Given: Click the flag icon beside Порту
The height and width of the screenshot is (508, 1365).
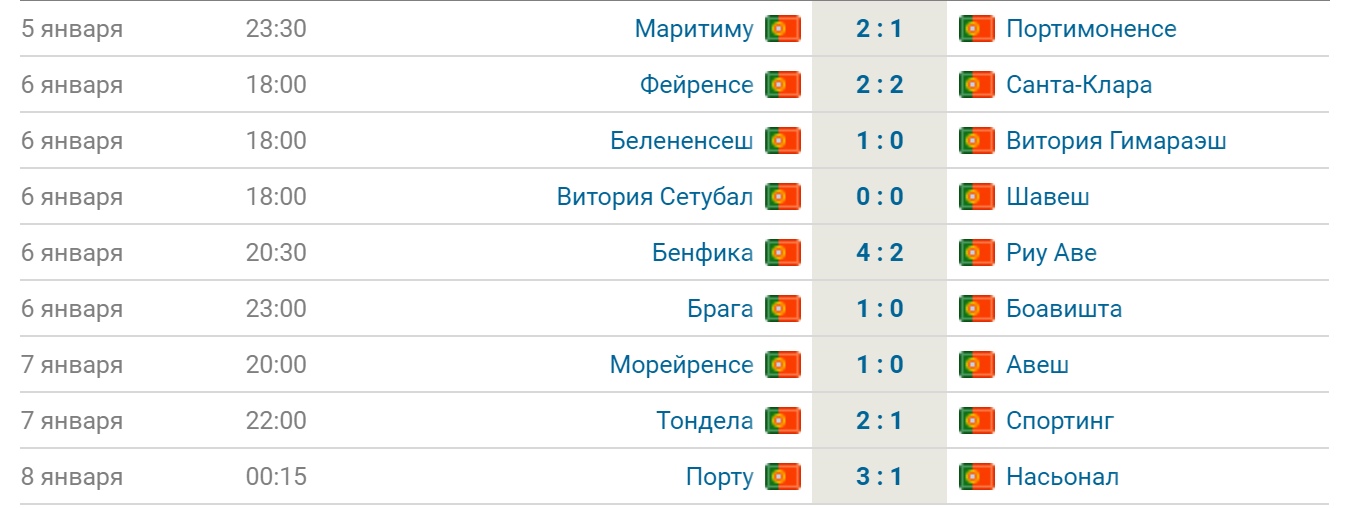Looking at the screenshot, I should (783, 477).
